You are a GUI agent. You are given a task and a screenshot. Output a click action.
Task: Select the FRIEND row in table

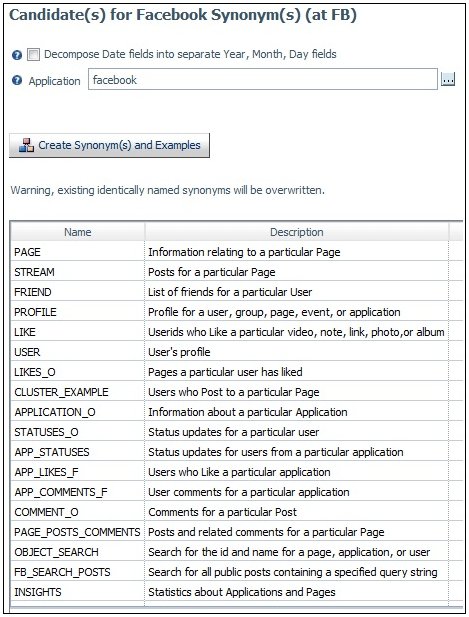tap(236, 292)
